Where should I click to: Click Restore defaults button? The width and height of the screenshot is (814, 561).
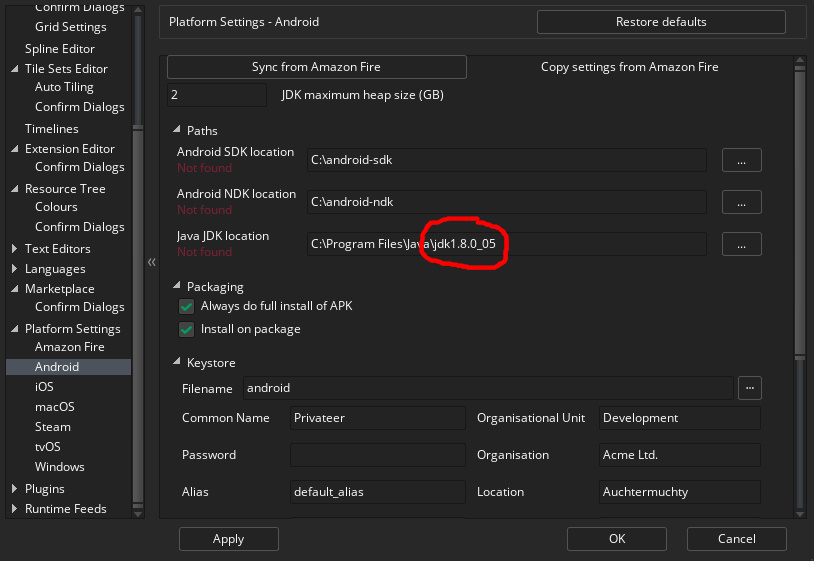pyautogui.click(x=661, y=22)
